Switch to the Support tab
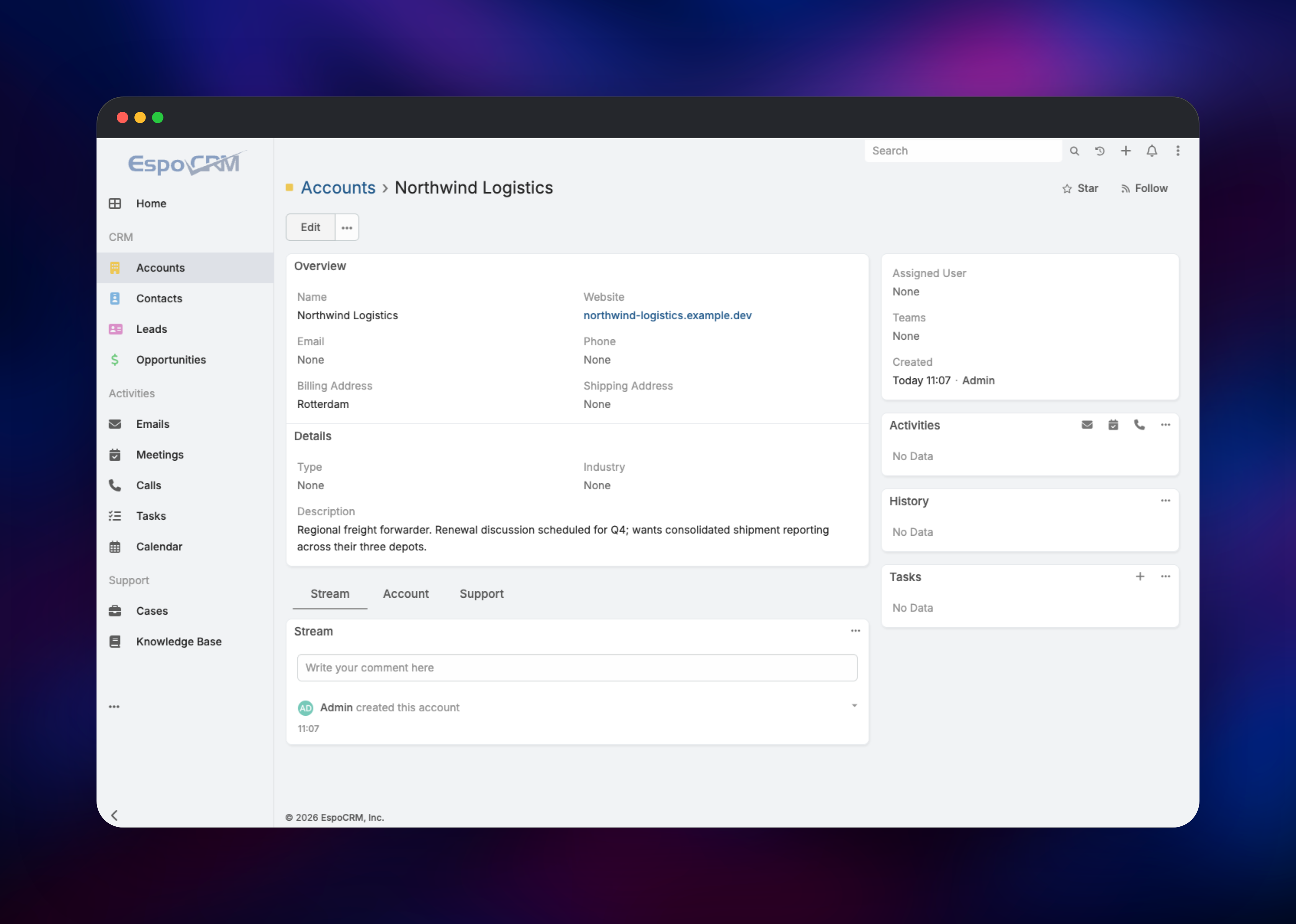 [481, 595]
